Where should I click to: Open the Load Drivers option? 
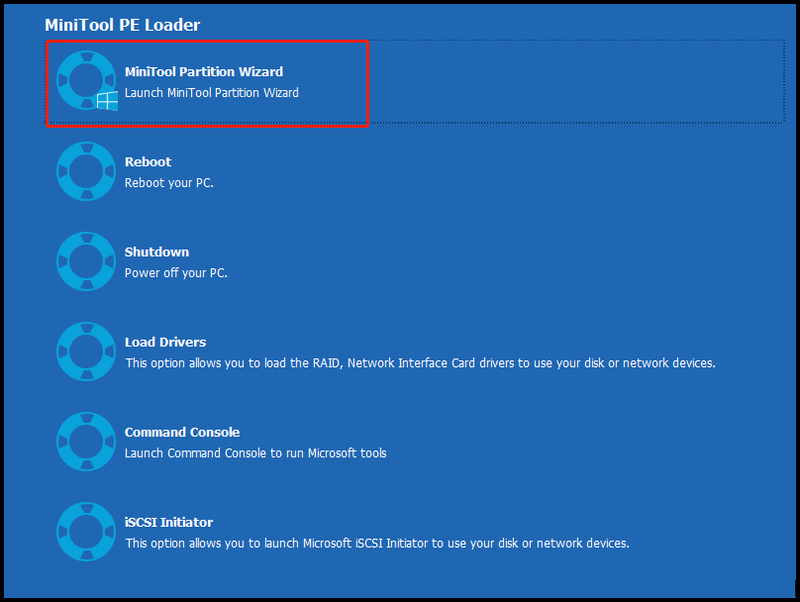coord(165,342)
